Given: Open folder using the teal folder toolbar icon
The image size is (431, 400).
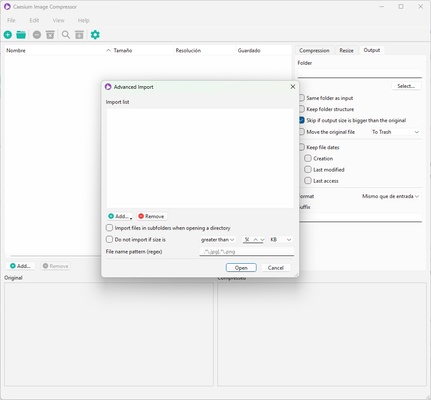Looking at the screenshot, I should [x=21, y=34].
